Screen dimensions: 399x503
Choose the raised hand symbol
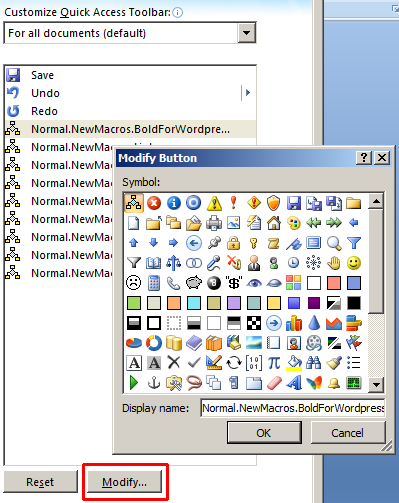click(334, 263)
